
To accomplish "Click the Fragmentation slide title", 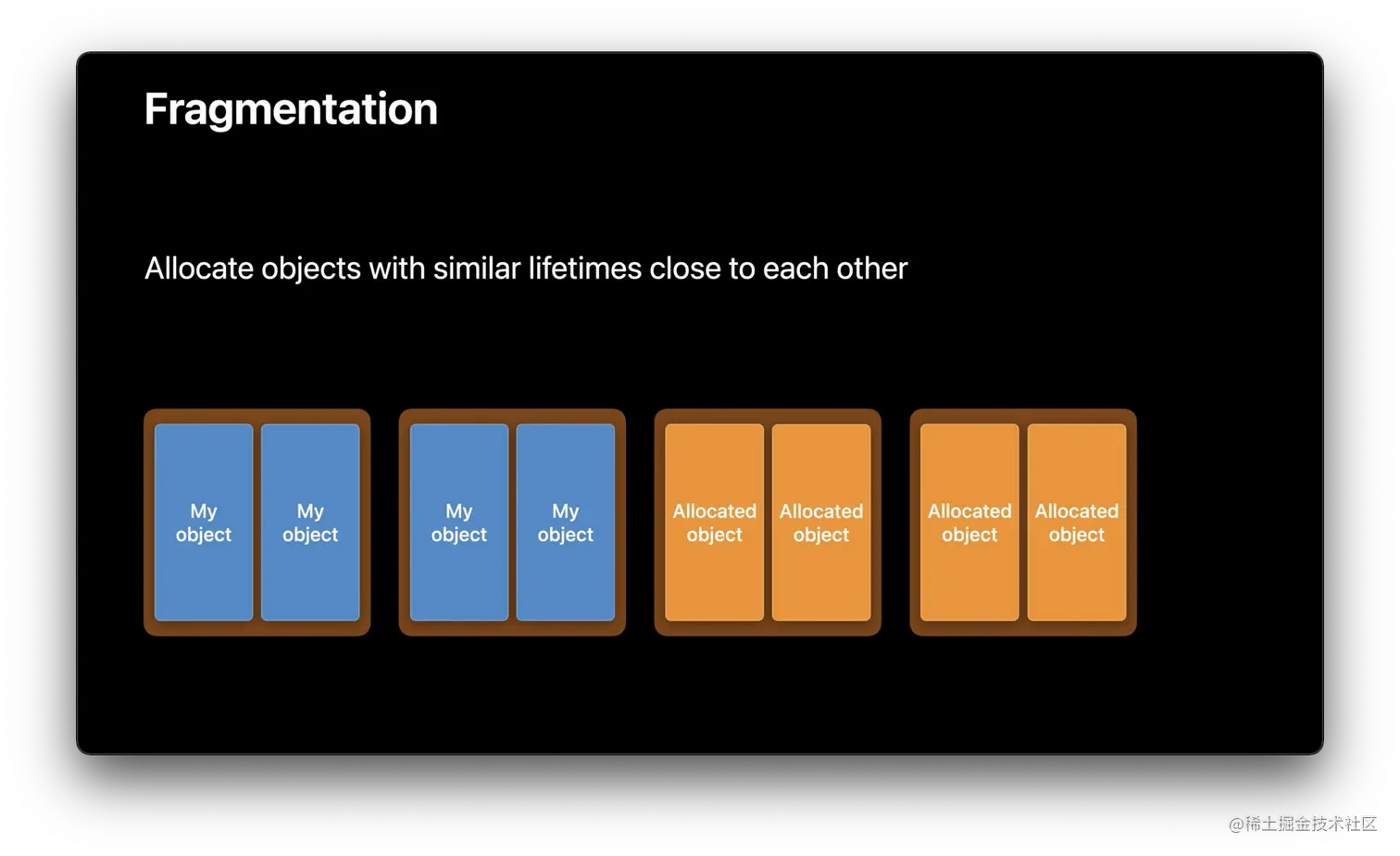I will coord(291,109).
